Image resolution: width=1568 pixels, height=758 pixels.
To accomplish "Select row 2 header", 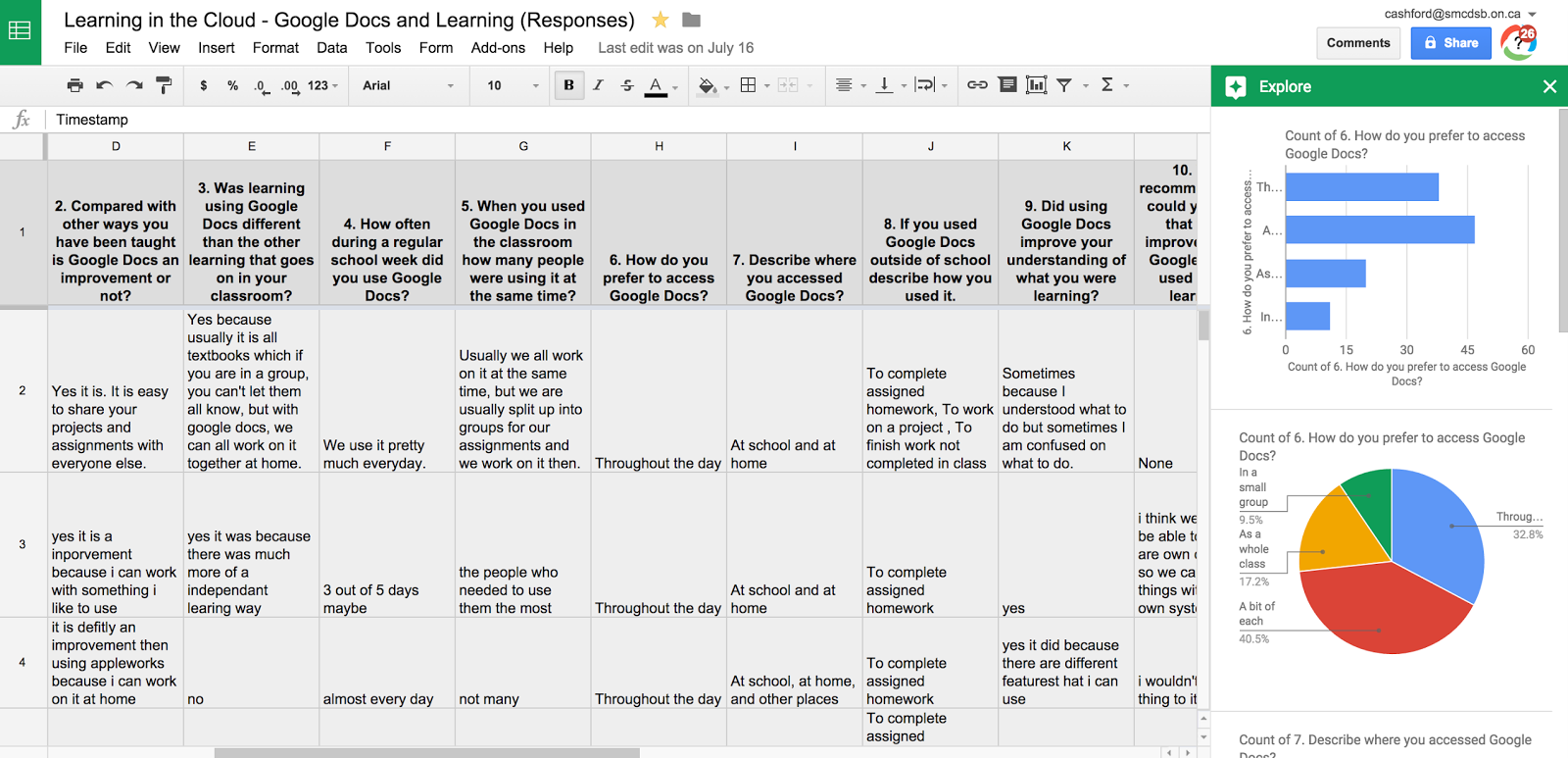I will (x=23, y=390).
